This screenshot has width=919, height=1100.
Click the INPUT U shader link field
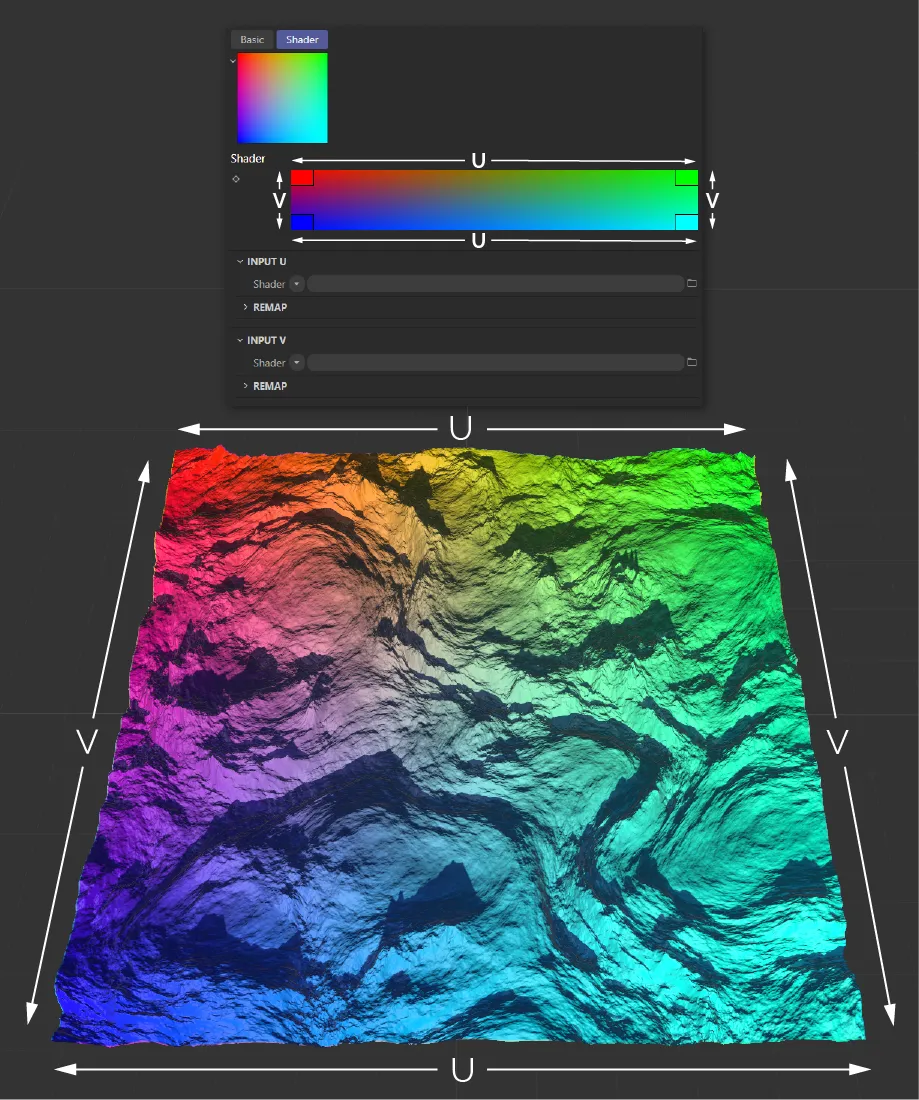click(x=495, y=284)
